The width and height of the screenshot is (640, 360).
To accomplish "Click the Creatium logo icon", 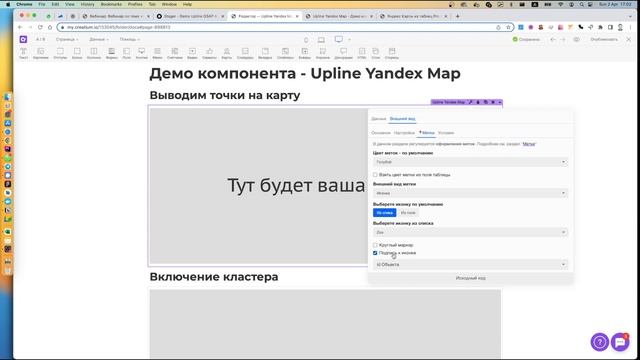I will (23, 39).
